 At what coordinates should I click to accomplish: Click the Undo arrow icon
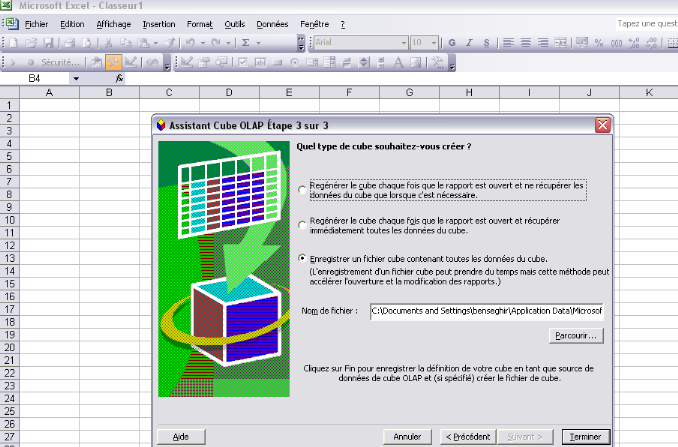coord(190,43)
